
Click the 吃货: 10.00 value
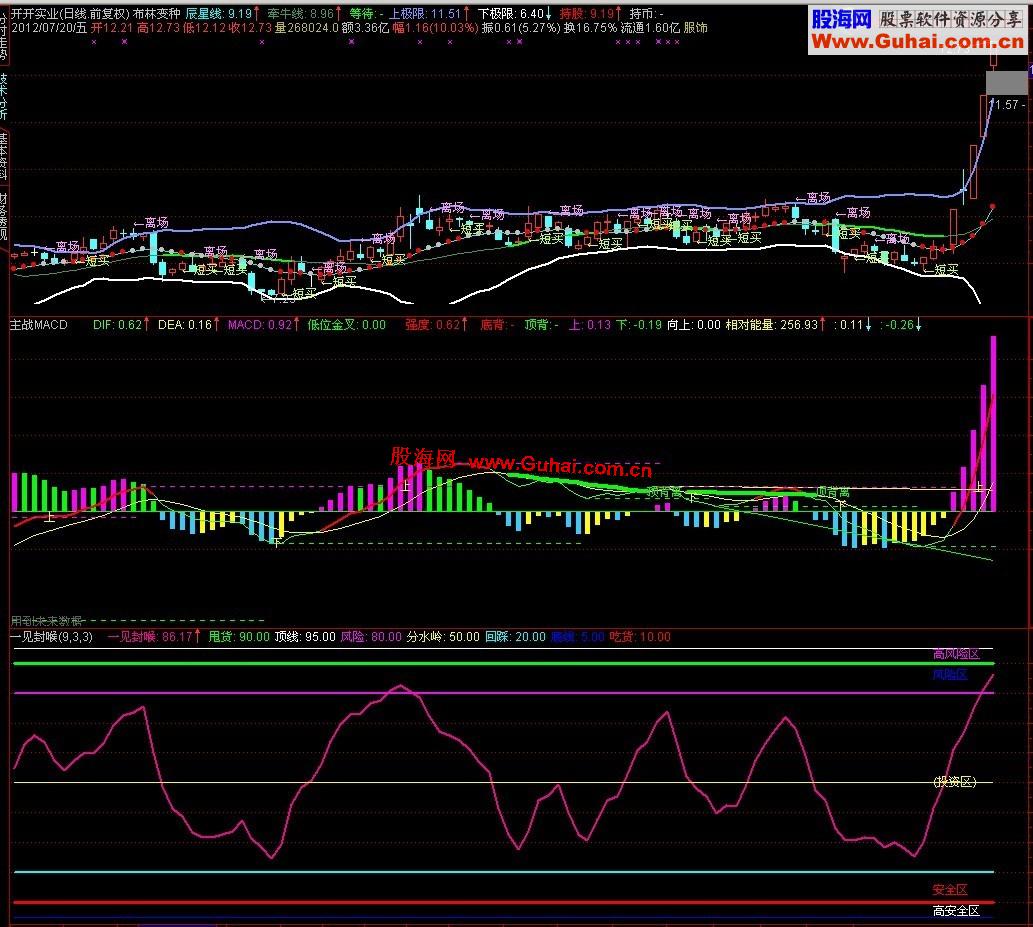coord(640,637)
